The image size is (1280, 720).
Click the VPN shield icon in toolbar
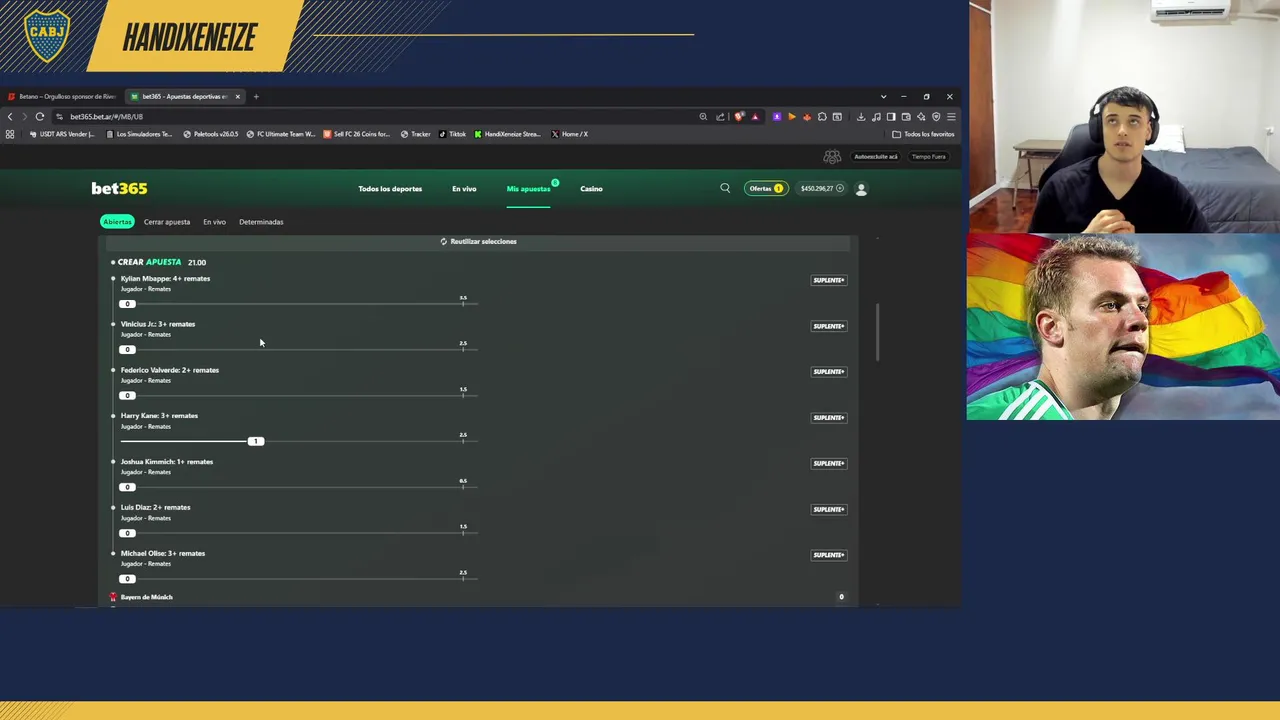(936, 116)
